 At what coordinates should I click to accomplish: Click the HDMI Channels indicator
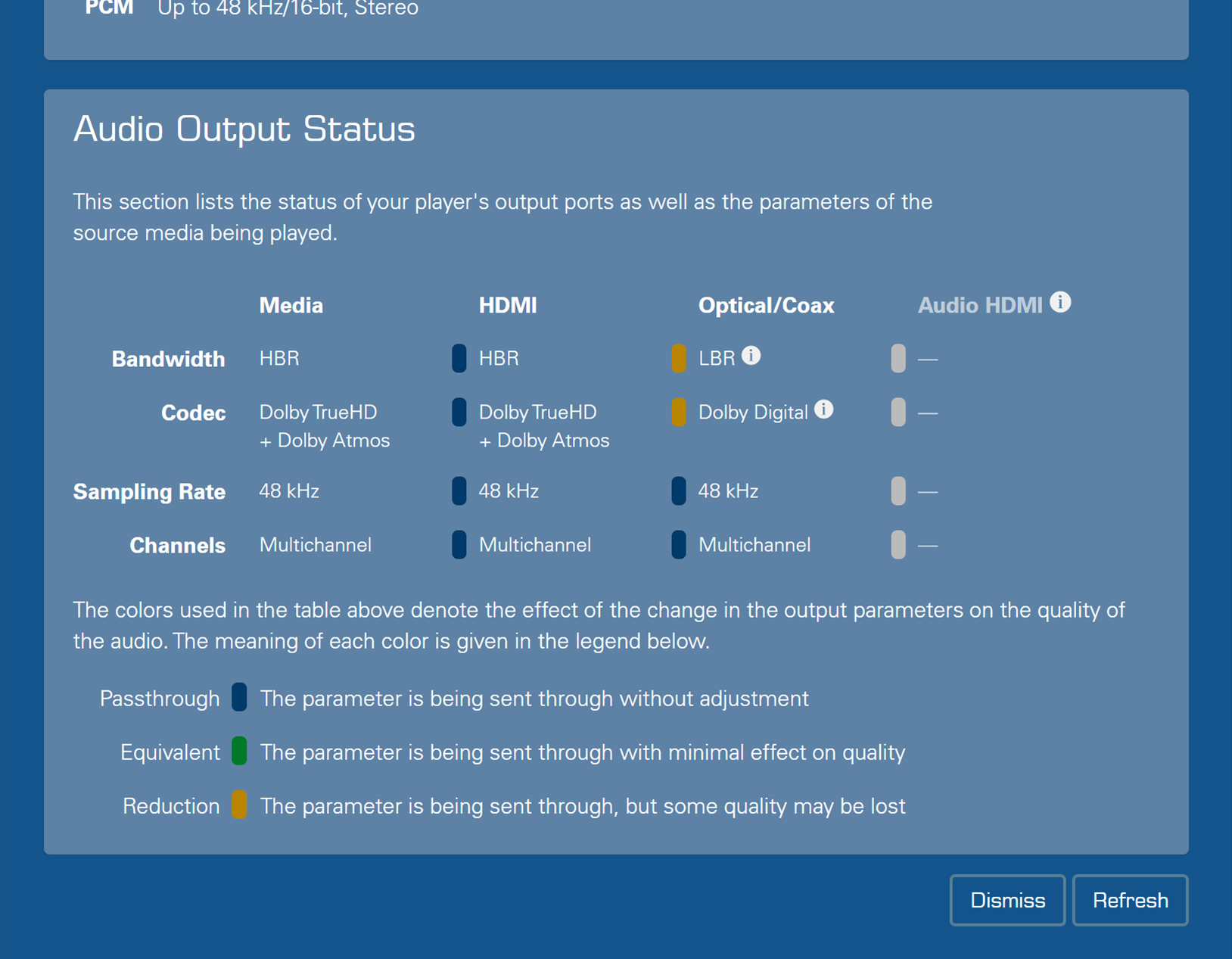459,545
